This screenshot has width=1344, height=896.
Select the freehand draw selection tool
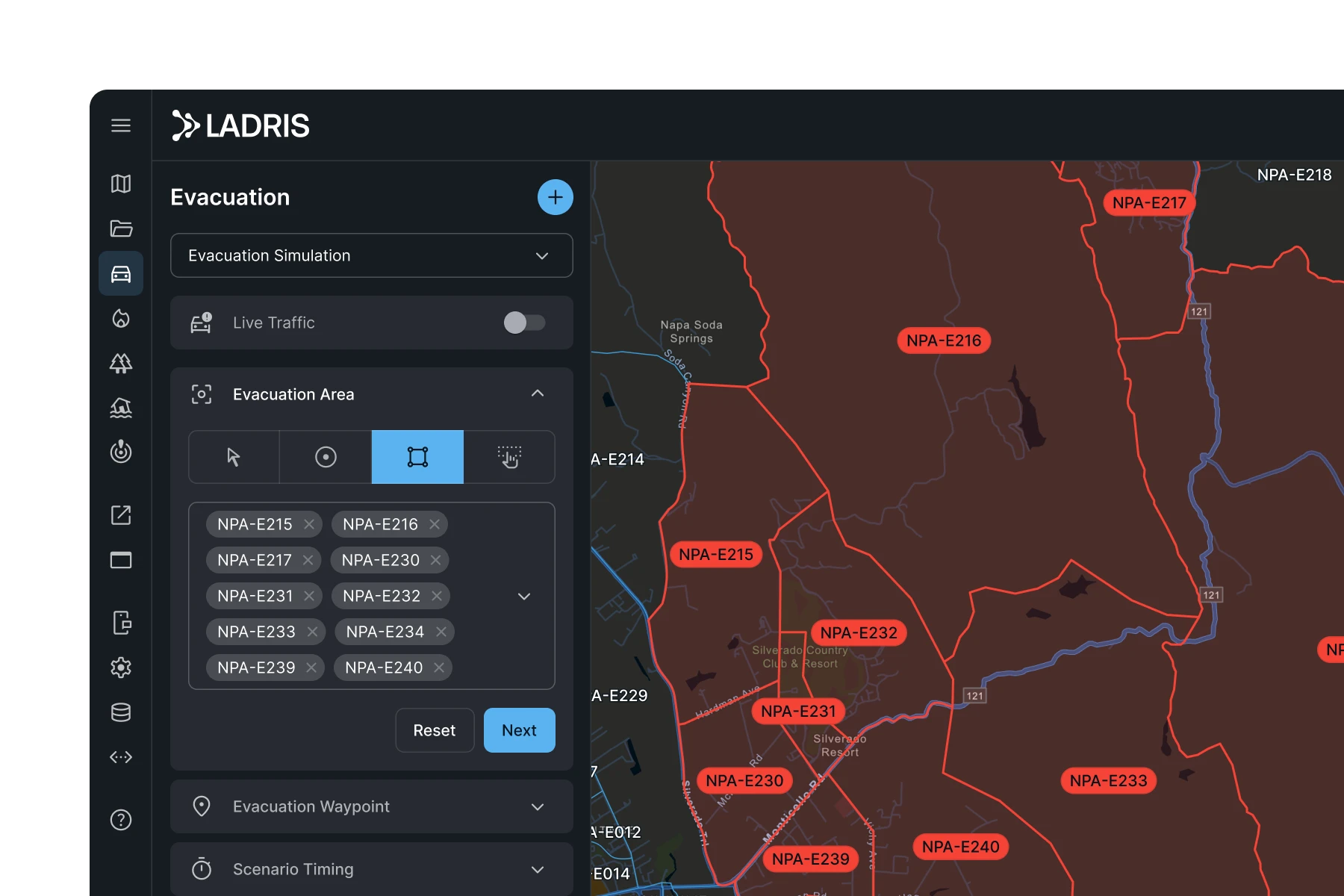pyautogui.click(x=509, y=457)
